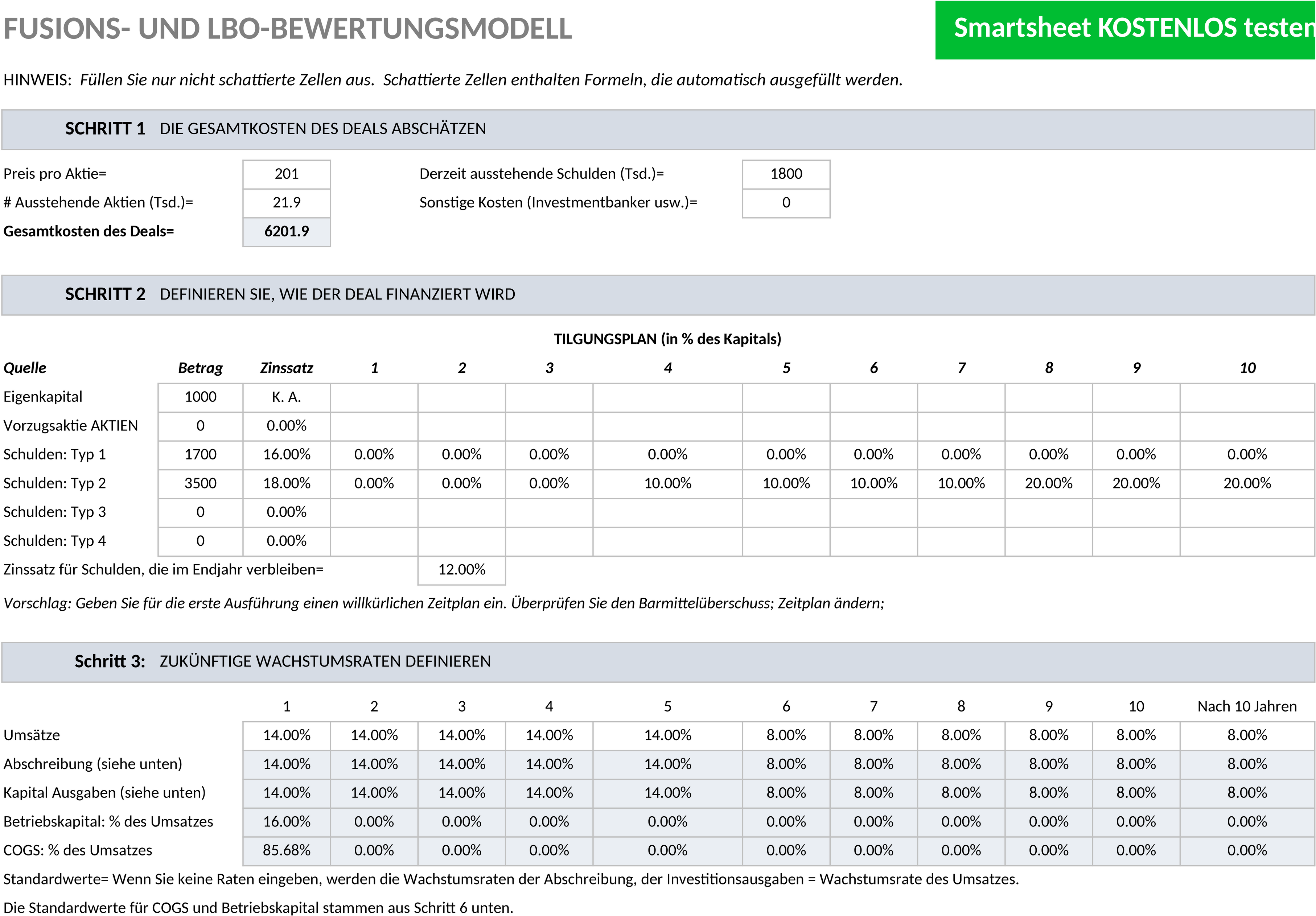
Task: Click the Zinssatz für Schulden Endjahr label
Action: coord(163,570)
